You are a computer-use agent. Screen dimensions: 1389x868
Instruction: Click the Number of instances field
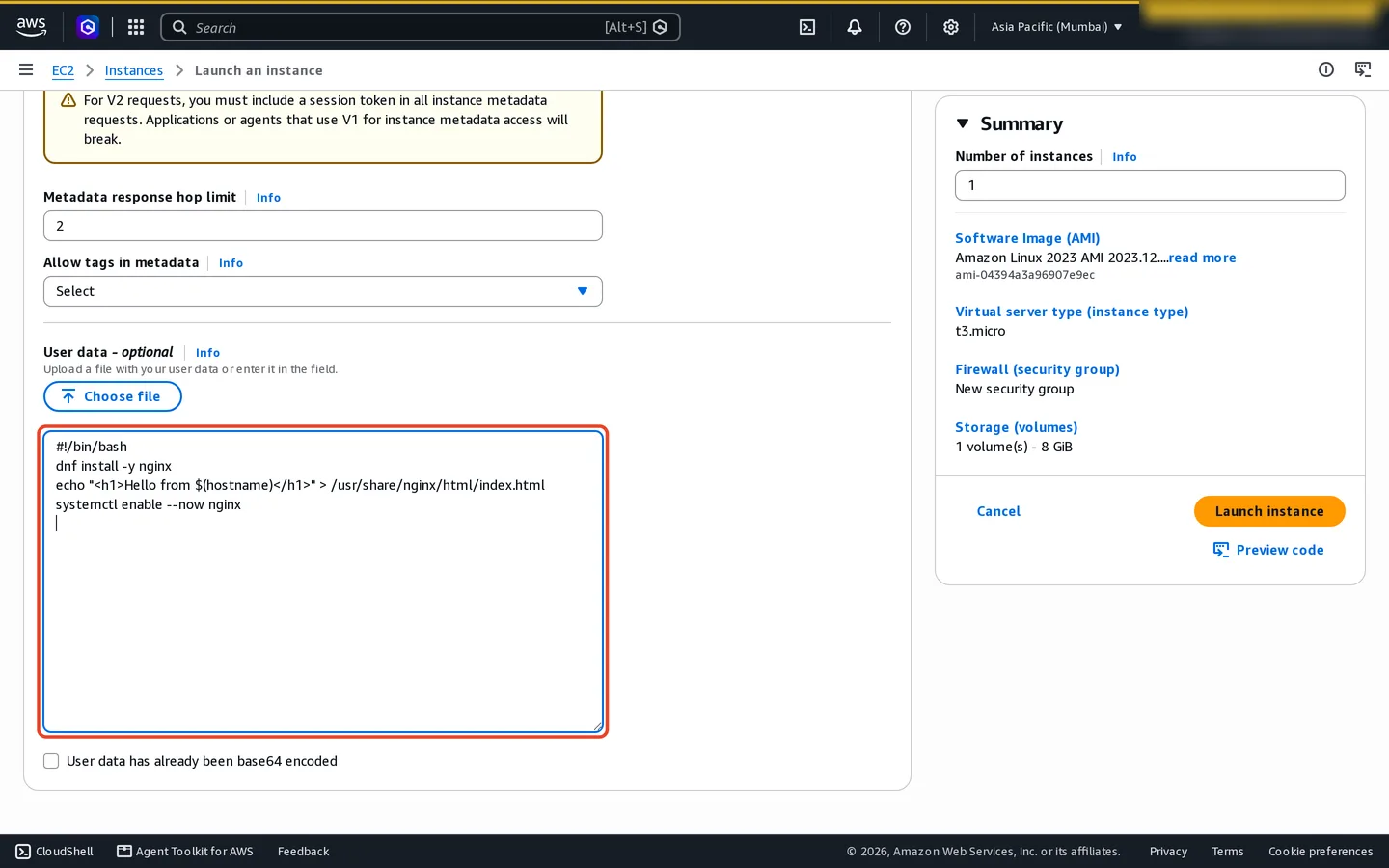click(x=1150, y=185)
